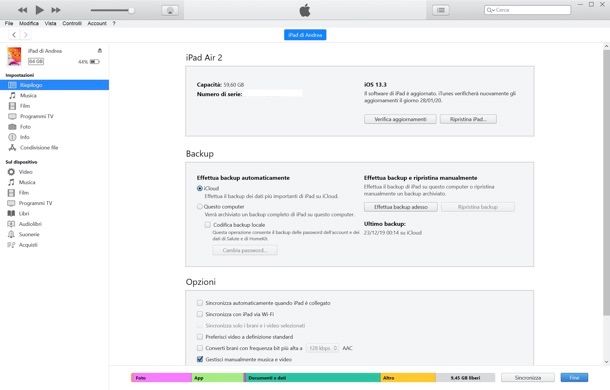Viewport: 610px width, 390px height.
Task: Click the fast-forward playback button
Action: click(56, 10)
